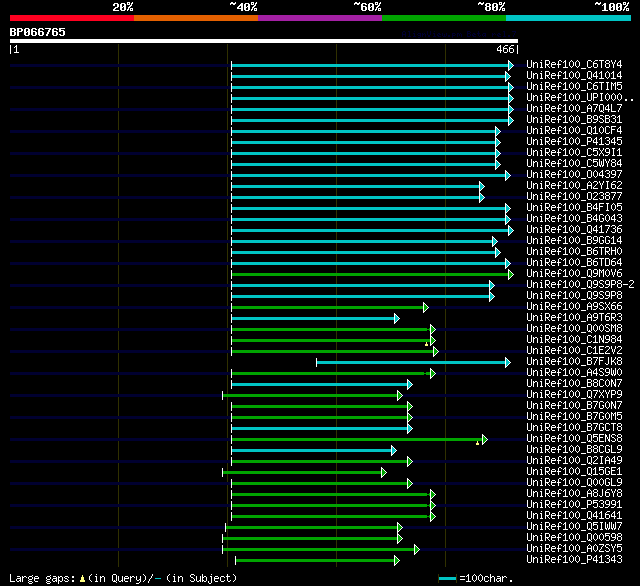The width and height of the screenshot is (640, 586).
Task: Click the UniRef100_Q5IWW7 label
Action: 574,527
